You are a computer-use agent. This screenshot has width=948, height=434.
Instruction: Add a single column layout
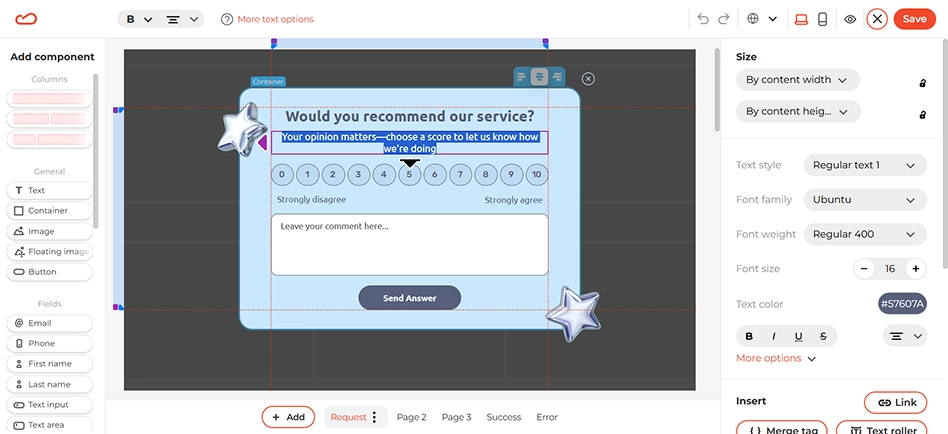[x=50, y=99]
